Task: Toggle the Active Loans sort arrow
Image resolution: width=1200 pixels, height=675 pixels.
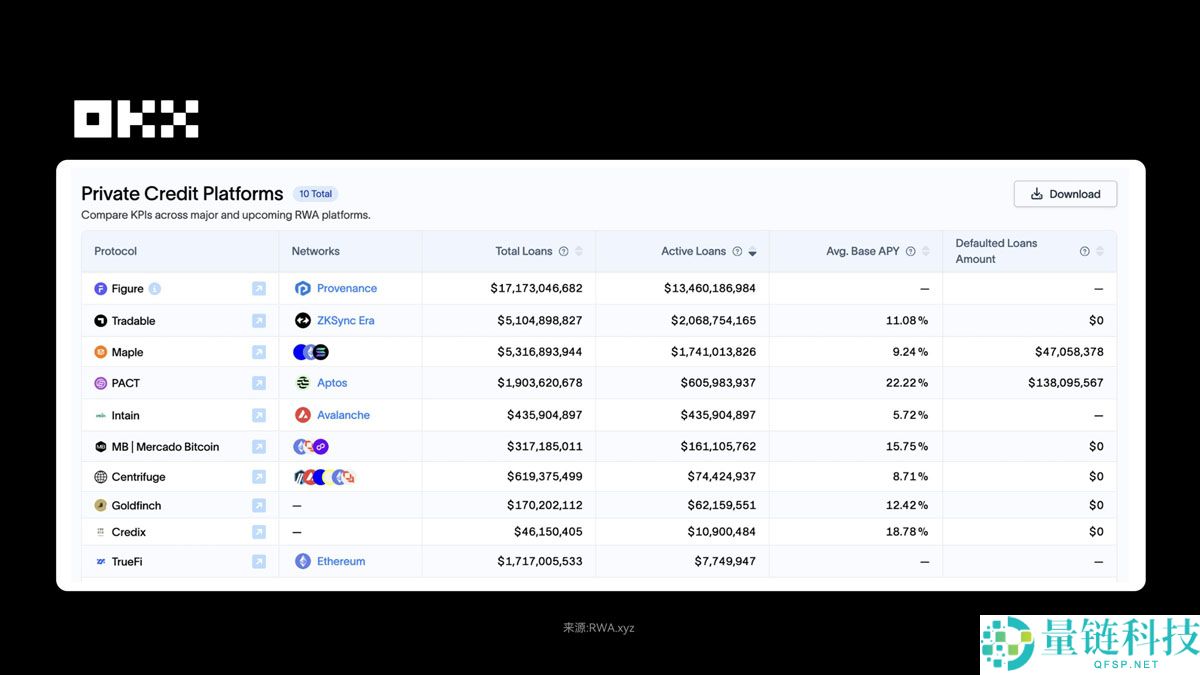Action: click(752, 252)
